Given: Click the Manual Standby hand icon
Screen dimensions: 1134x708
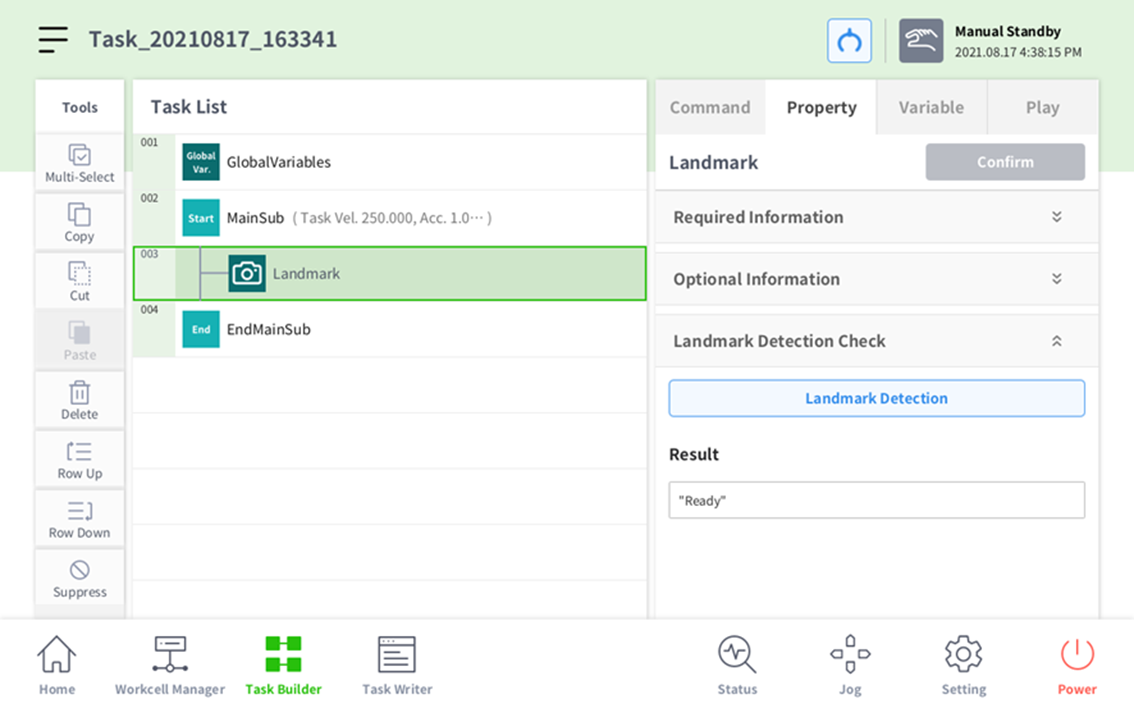Looking at the screenshot, I should tap(920, 41).
